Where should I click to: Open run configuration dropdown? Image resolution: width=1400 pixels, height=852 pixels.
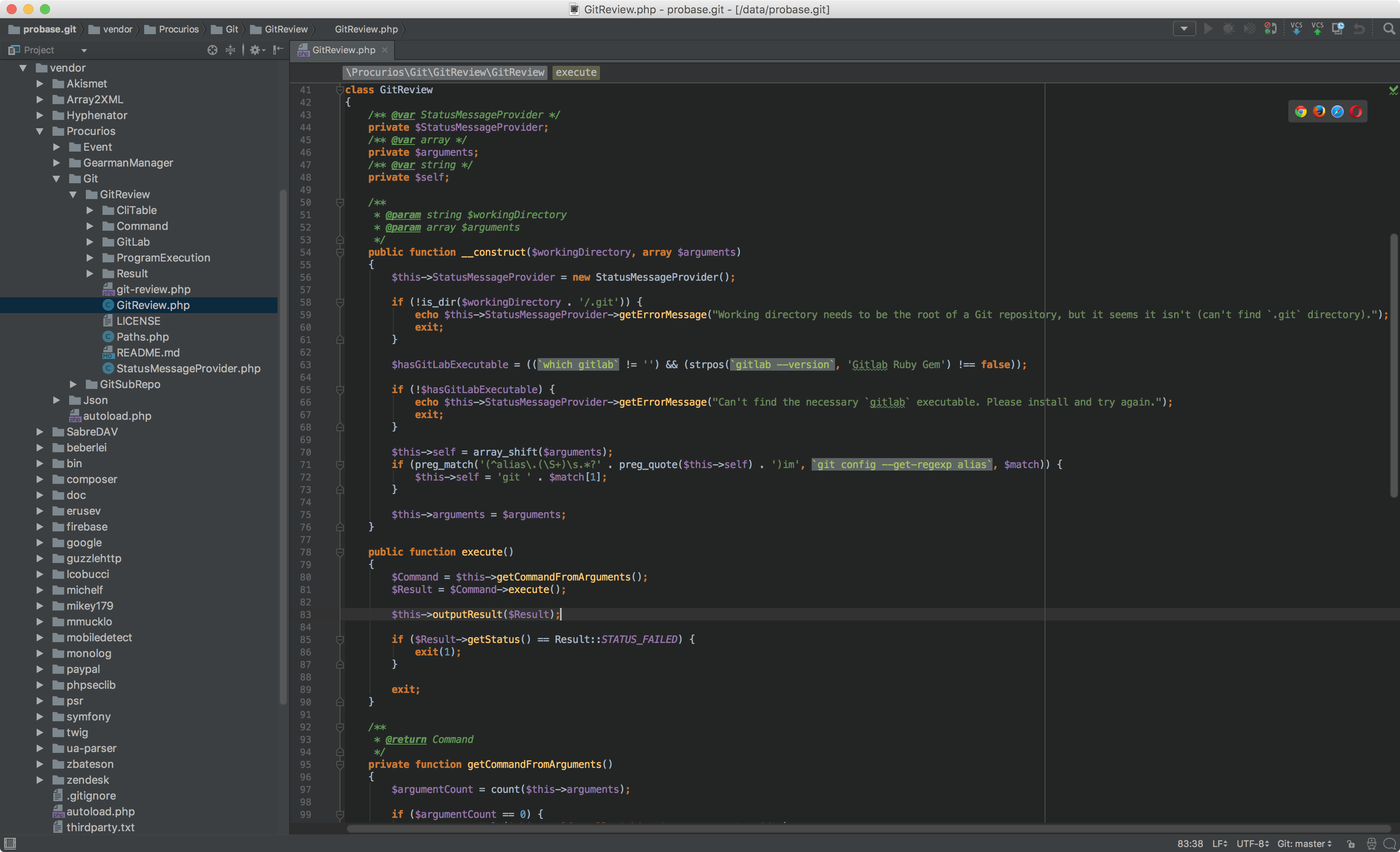pos(1184,28)
